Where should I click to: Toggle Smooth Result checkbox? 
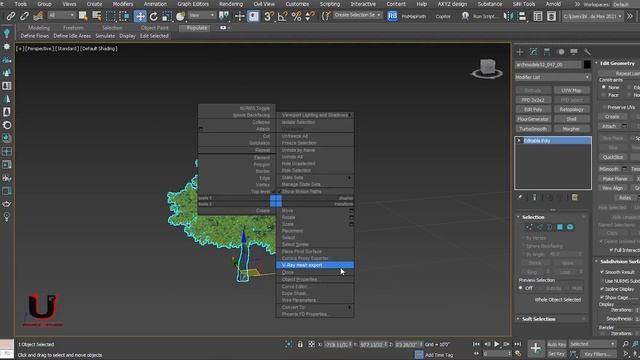coord(602,272)
